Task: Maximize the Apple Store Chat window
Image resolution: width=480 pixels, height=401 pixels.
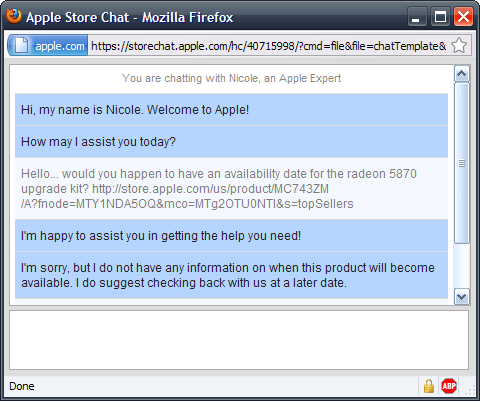Action: coord(440,17)
